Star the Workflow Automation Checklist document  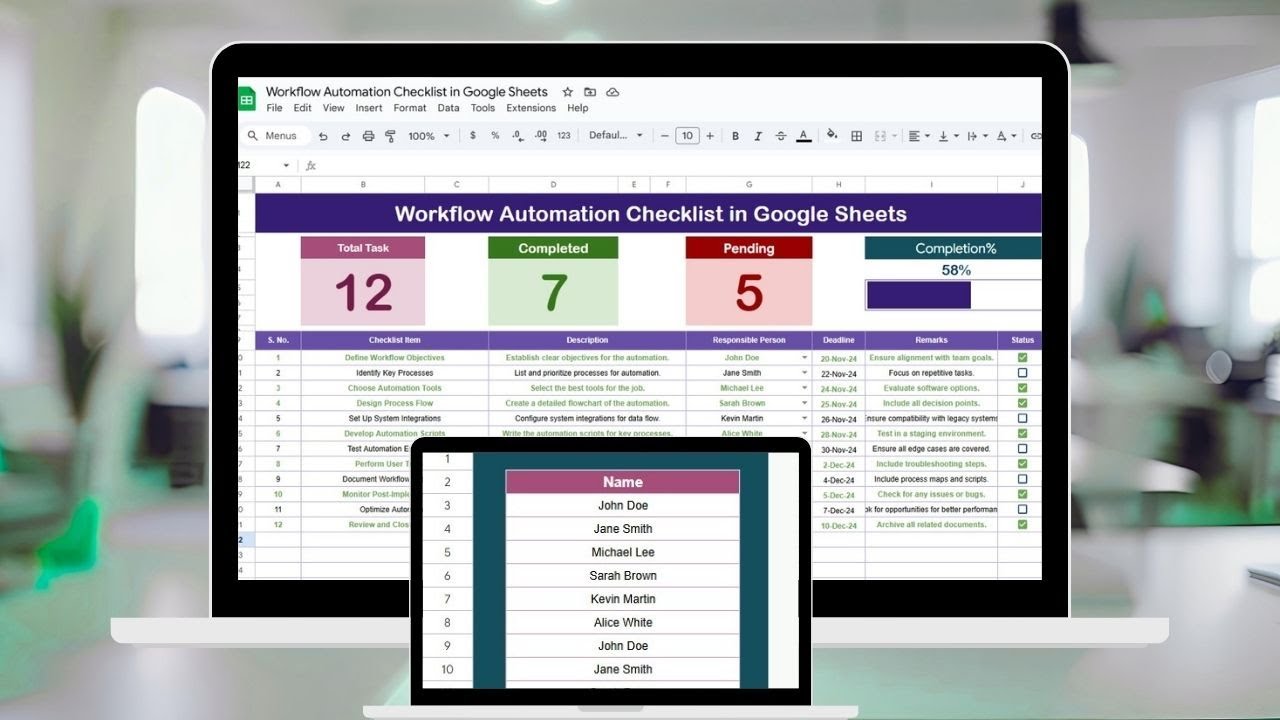pyautogui.click(x=568, y=92)
